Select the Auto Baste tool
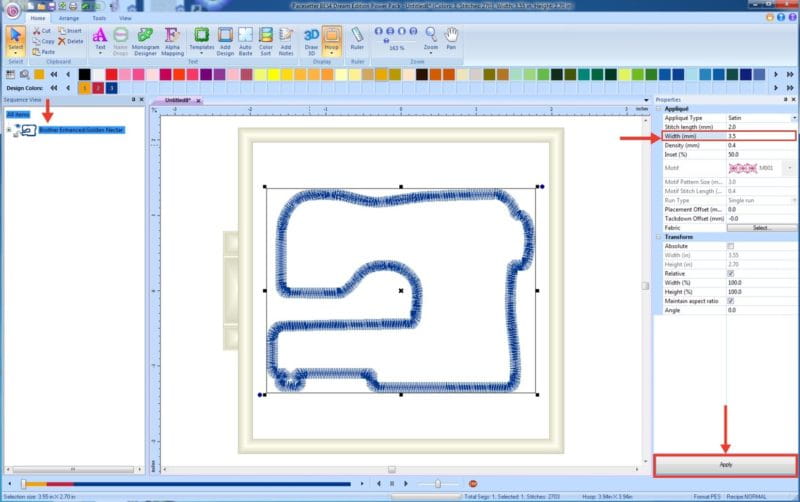 pos(246,42)
